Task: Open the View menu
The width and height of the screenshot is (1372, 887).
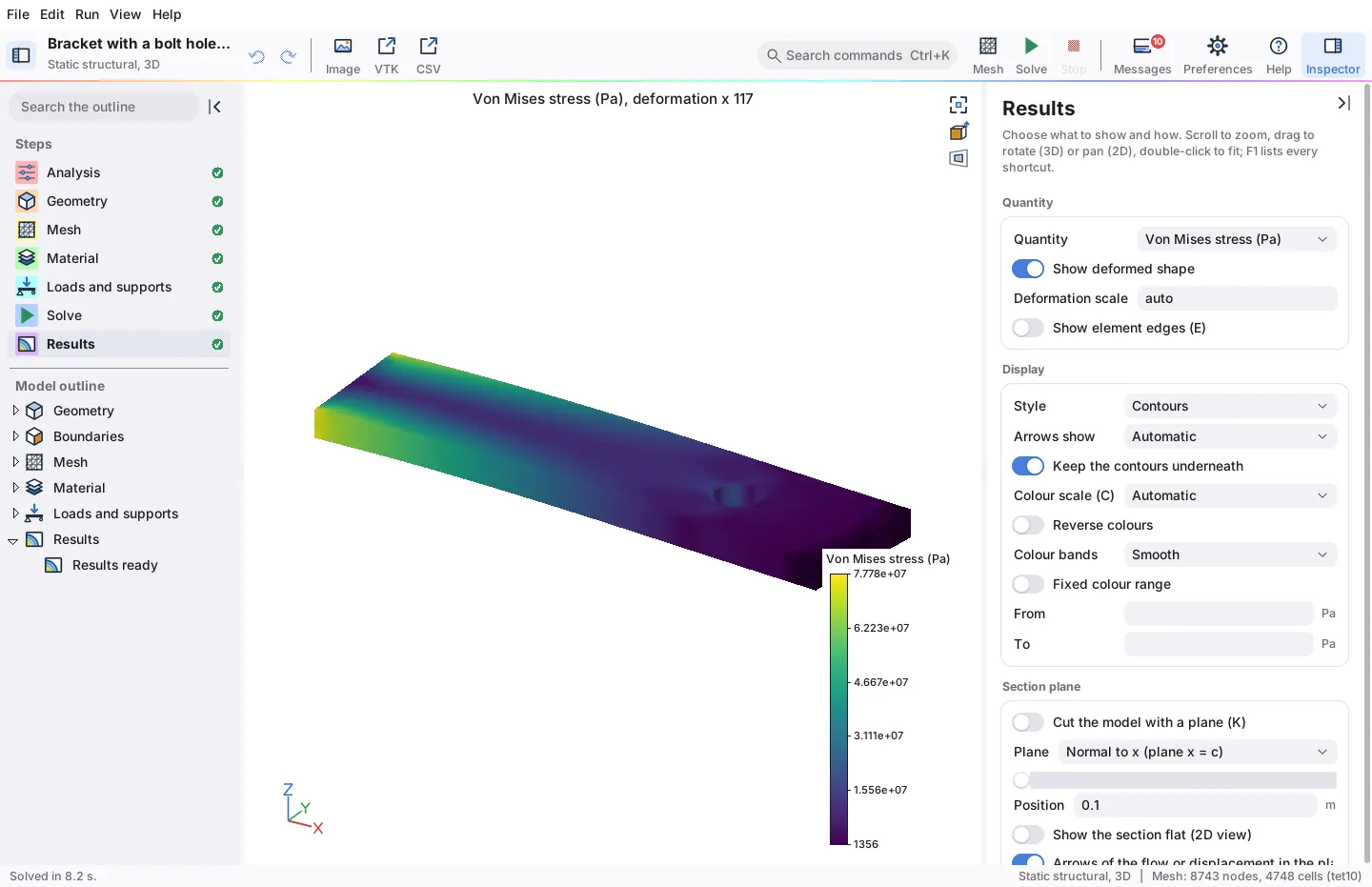Action: click(125, 14)
